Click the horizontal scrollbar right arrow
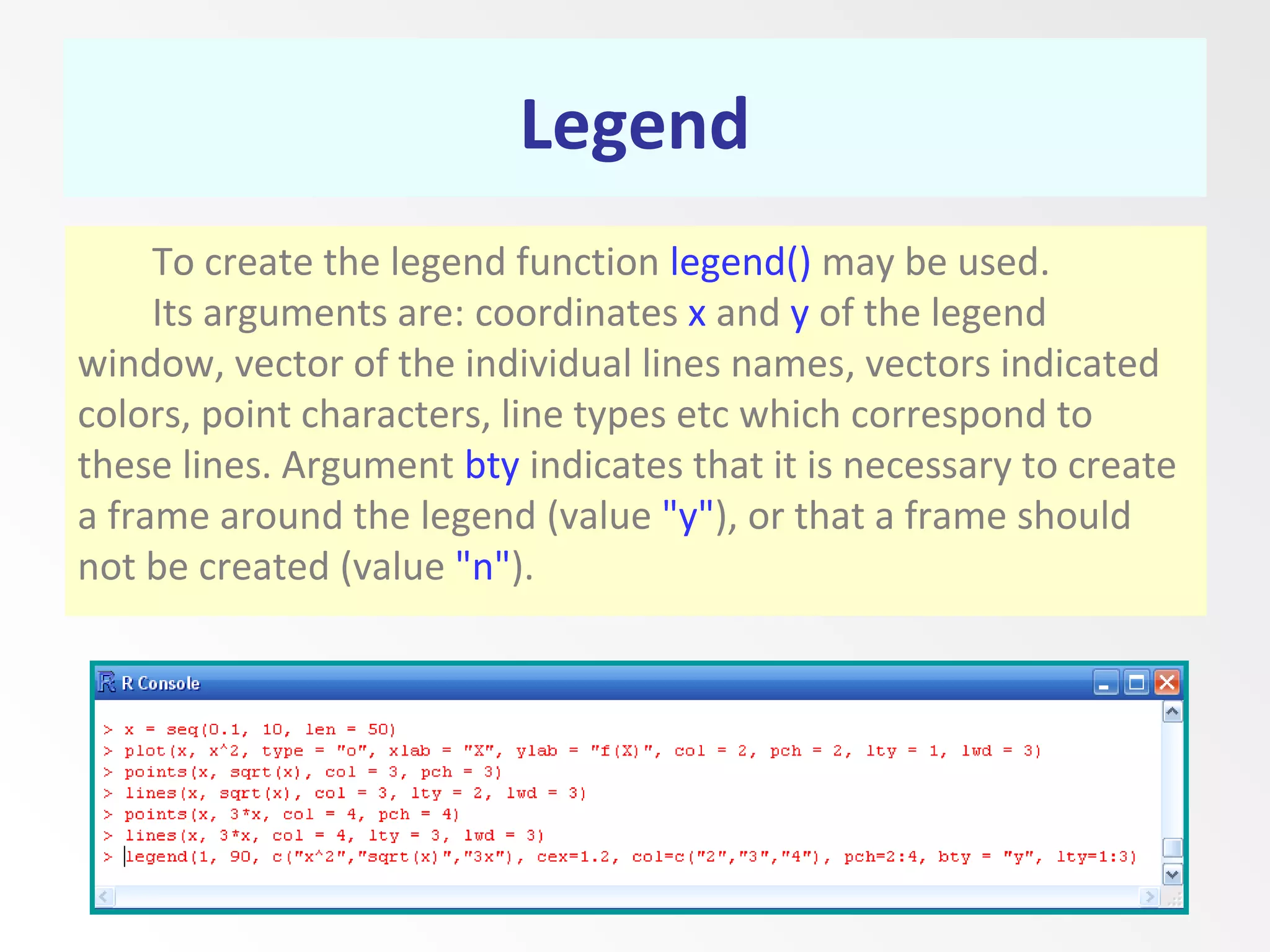The width and height of the screenshot is (1270, 952). 1149,897
